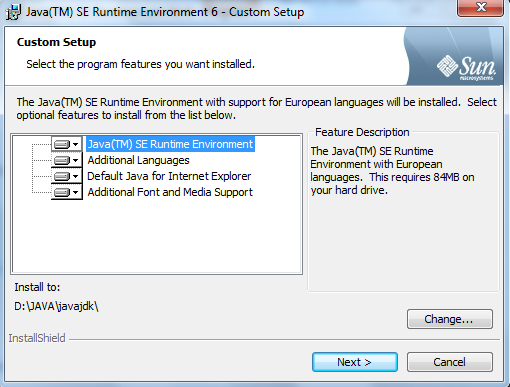
Task: Select Java(TM) SE Runtime Environment feature row
Action: (x=170, y=144)
